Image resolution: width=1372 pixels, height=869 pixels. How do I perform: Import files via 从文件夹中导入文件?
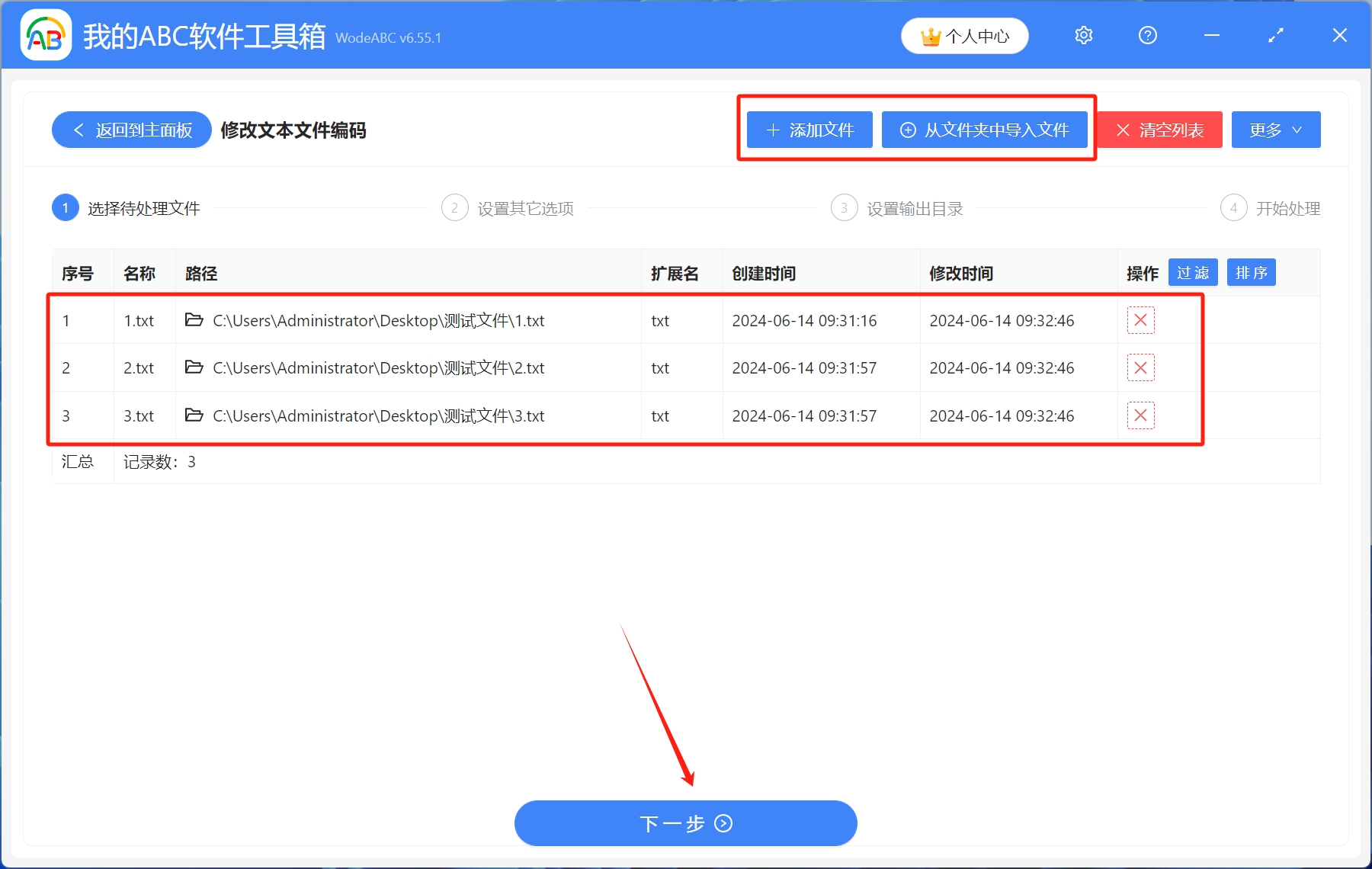click(986, 130)
